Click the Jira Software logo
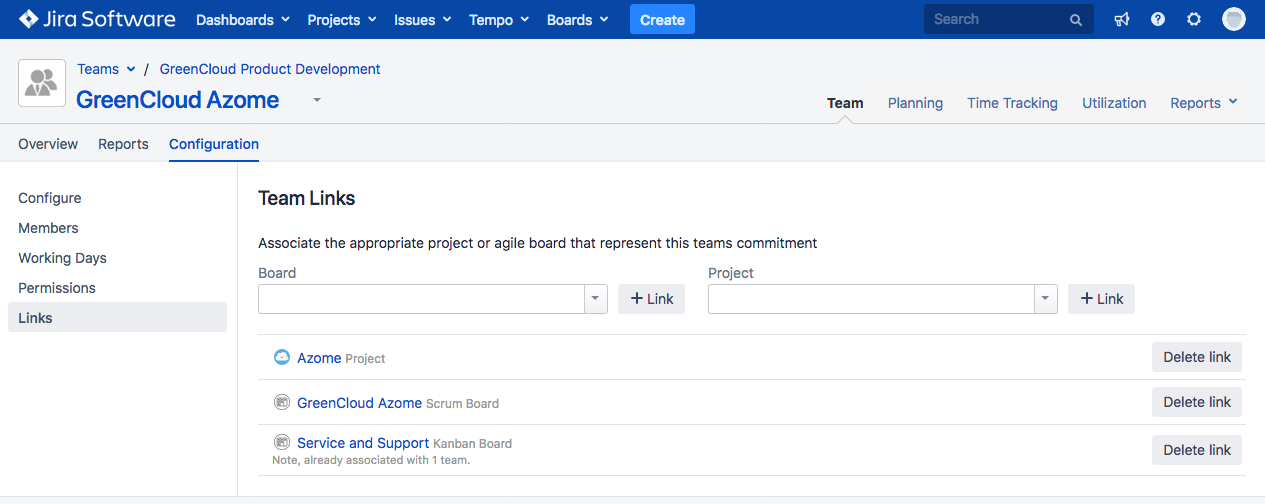 coord(96,19)
